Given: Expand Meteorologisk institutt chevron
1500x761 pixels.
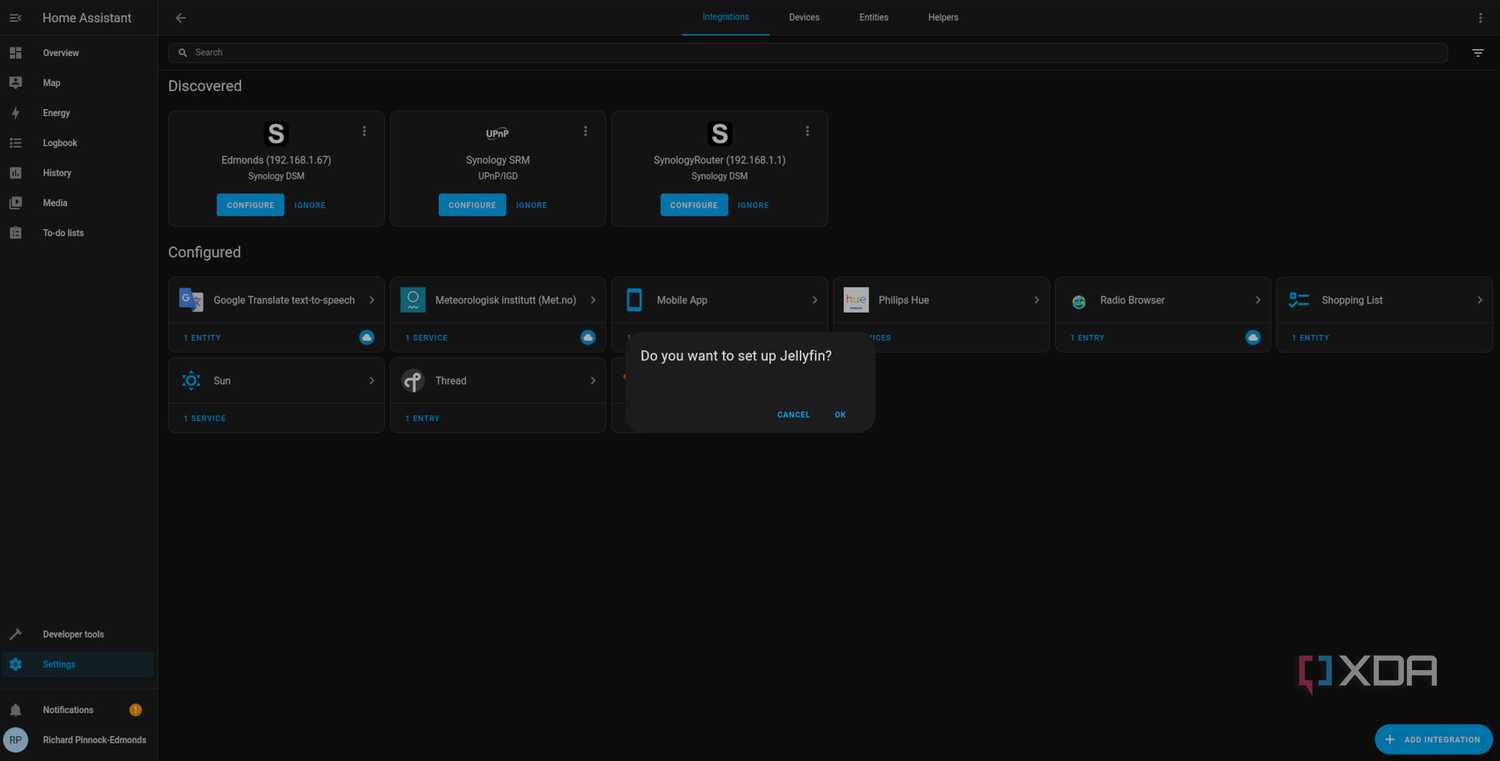Looking at the screenshot, I should pyautogui.click(x=593, y=300).
